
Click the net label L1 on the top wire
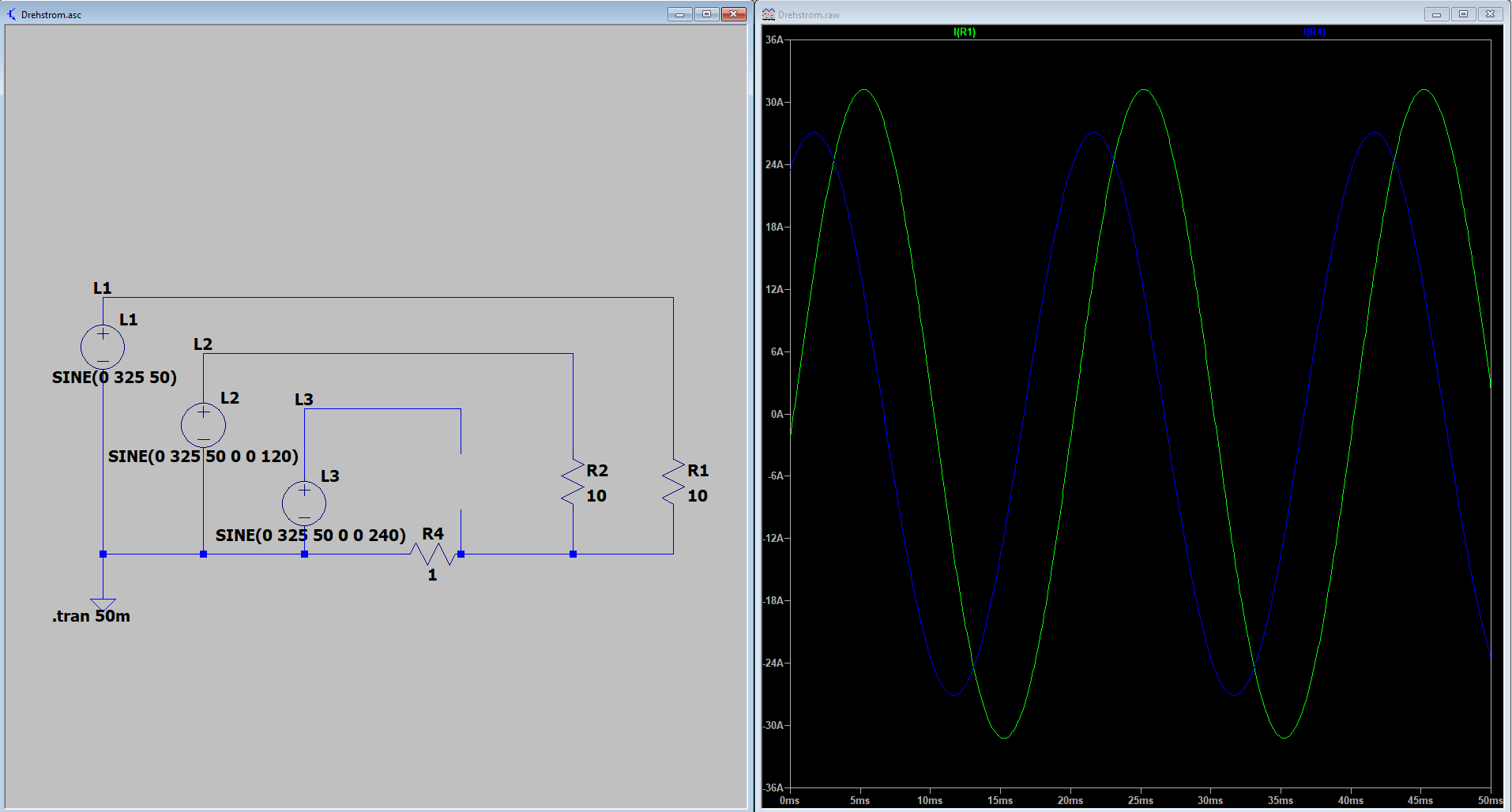103,288
